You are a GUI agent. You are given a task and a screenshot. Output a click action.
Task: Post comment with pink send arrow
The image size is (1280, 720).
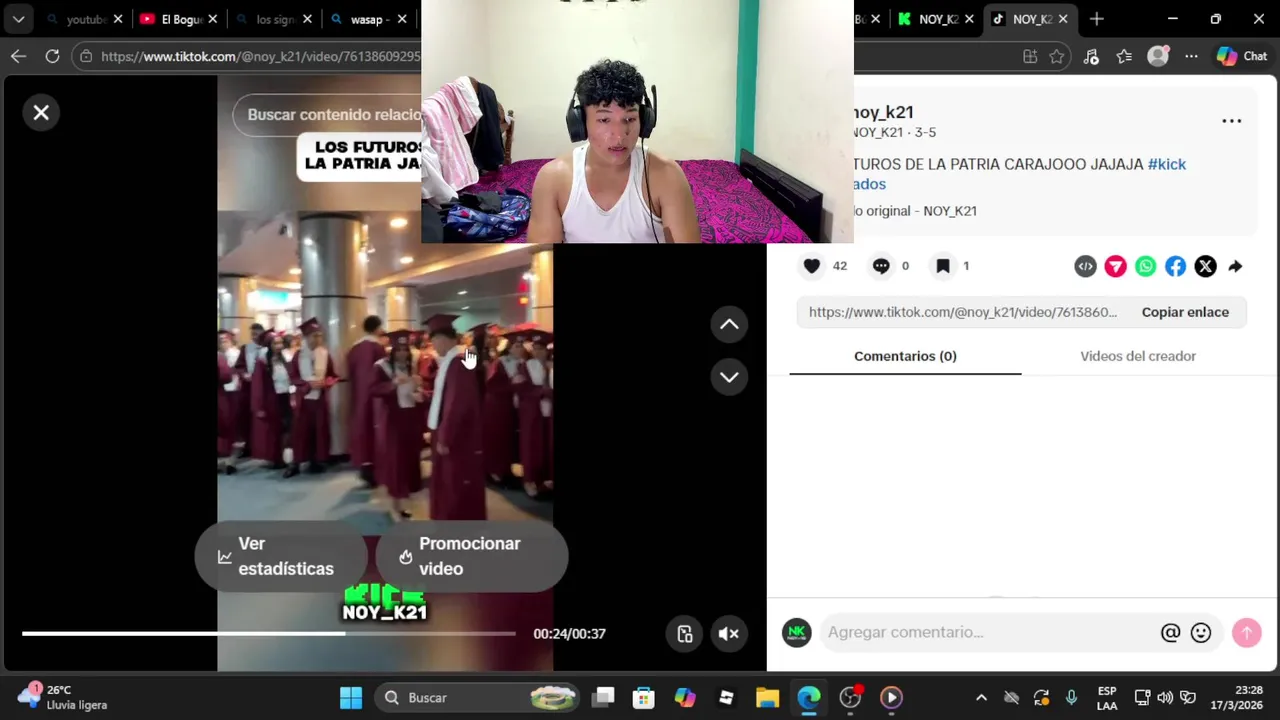pos(1246,632)
